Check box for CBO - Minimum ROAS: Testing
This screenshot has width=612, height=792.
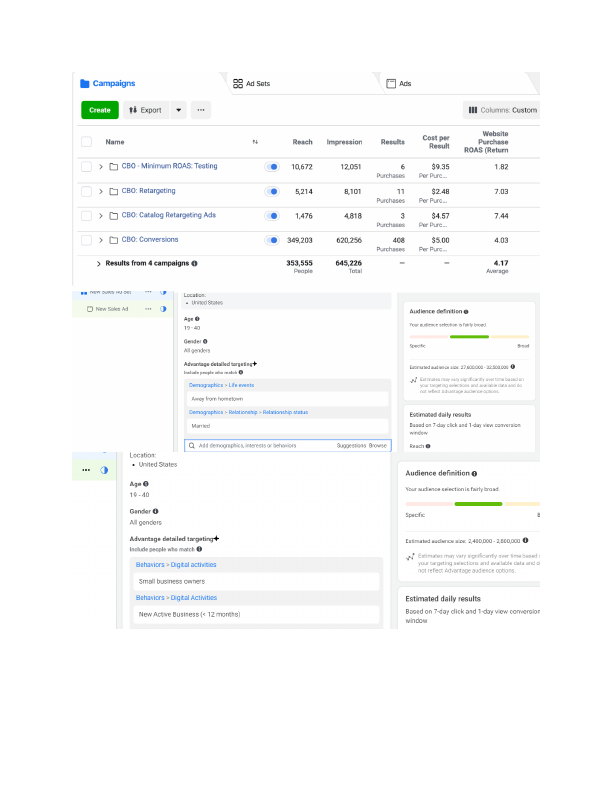87,167
